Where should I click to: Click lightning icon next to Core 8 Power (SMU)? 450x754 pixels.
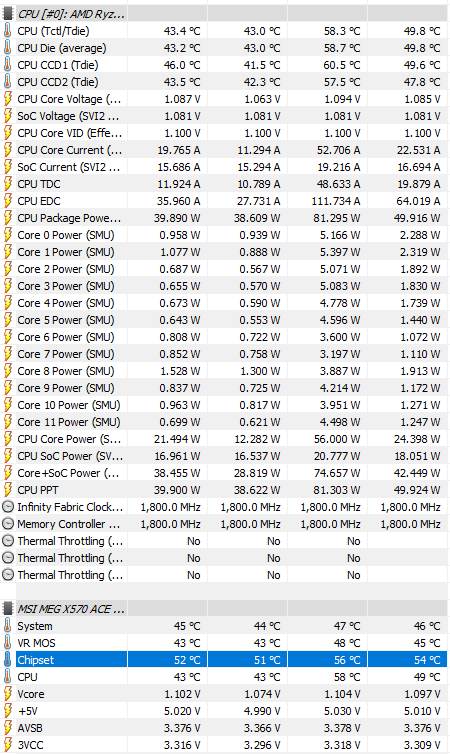tap(7, 371)
